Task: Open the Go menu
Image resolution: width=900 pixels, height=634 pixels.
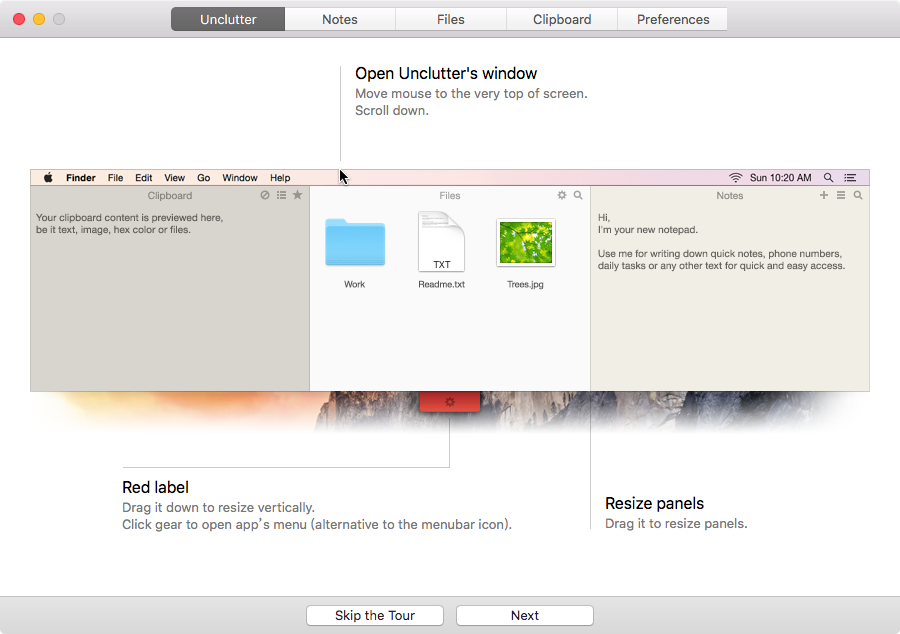Action: [204, 178]
